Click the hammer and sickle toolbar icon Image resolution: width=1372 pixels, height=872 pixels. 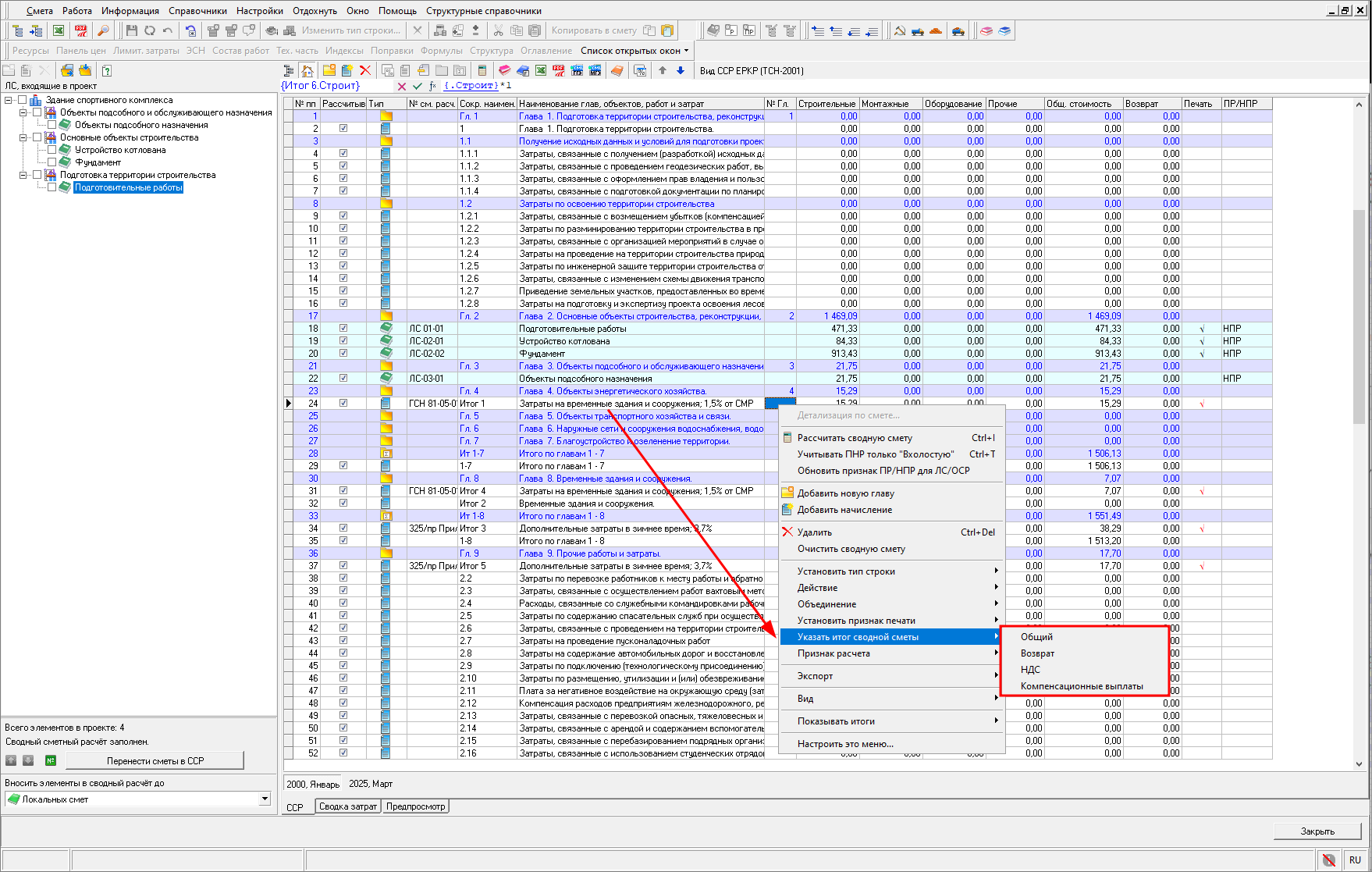click(899, 30)
